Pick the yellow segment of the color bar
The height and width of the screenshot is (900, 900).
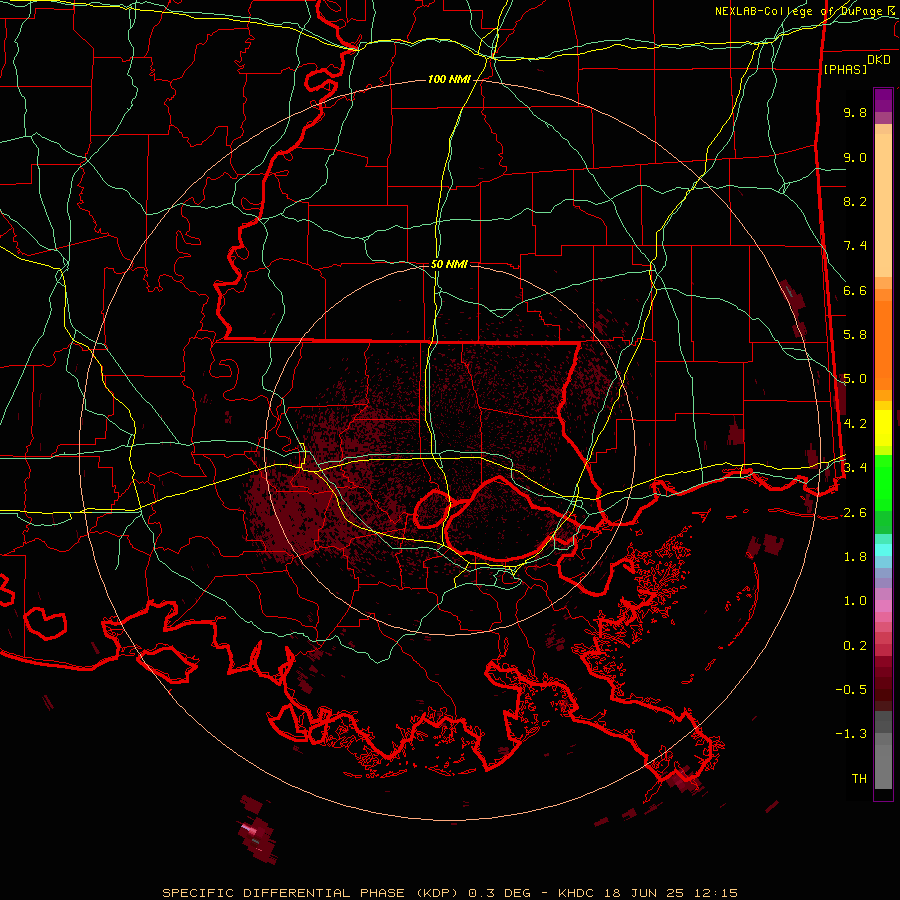[x=883, y=428]
